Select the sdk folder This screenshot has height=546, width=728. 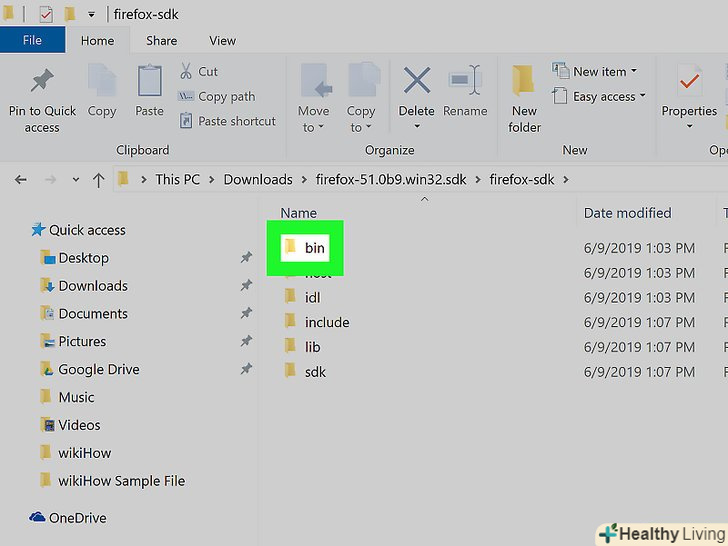tap(305, 372)
